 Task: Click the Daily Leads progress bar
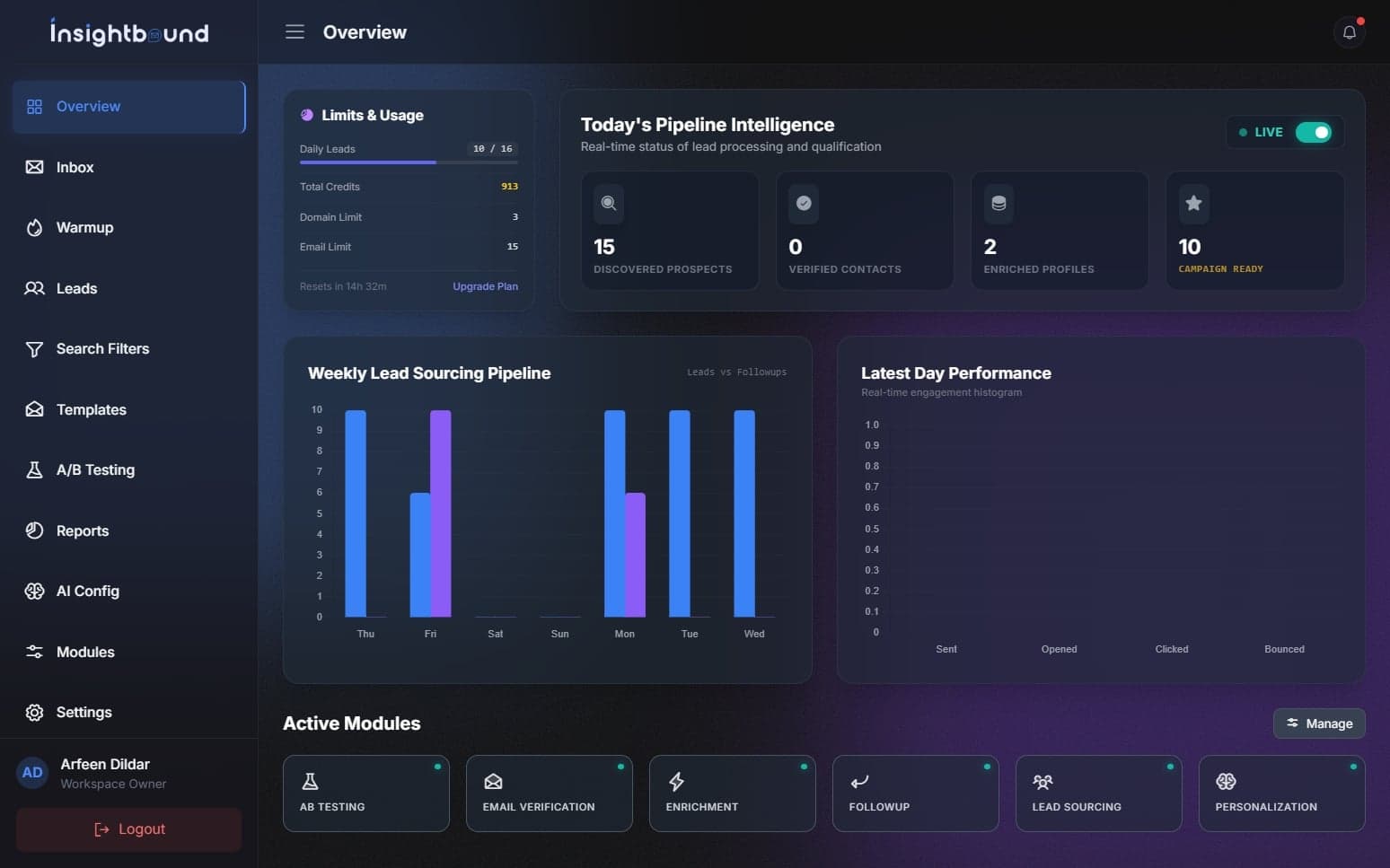click(x=409, y=162)
